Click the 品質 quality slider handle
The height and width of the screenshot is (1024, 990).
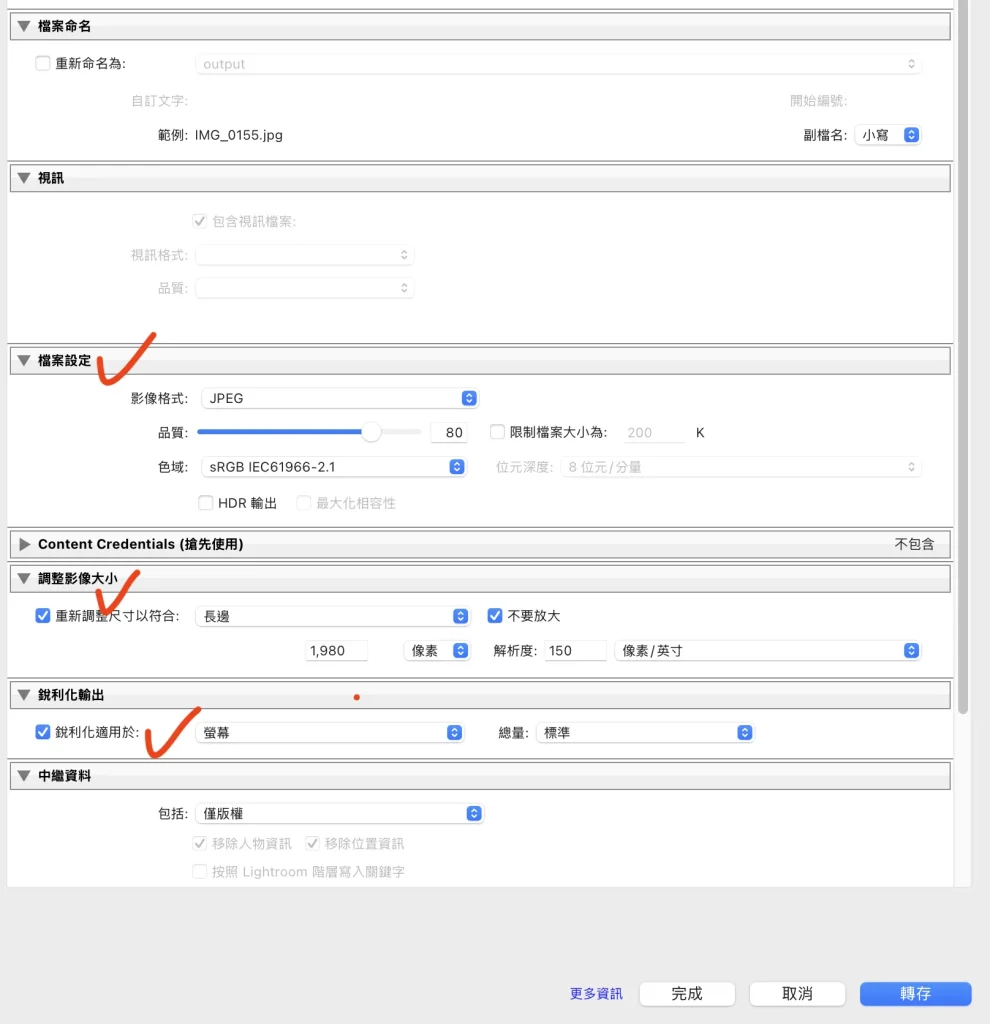point(371,432)
